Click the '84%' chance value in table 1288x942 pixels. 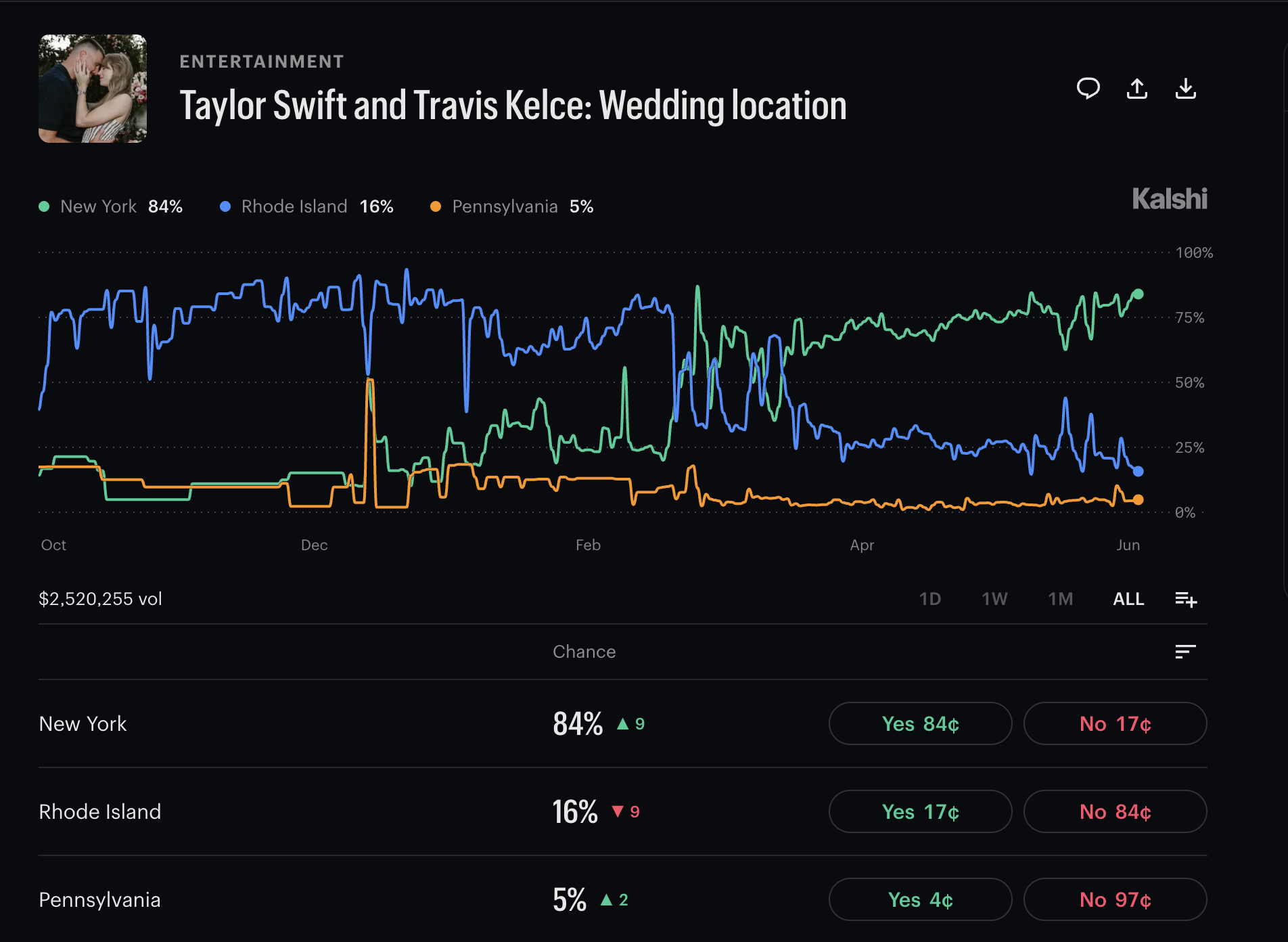coord(578,723)
